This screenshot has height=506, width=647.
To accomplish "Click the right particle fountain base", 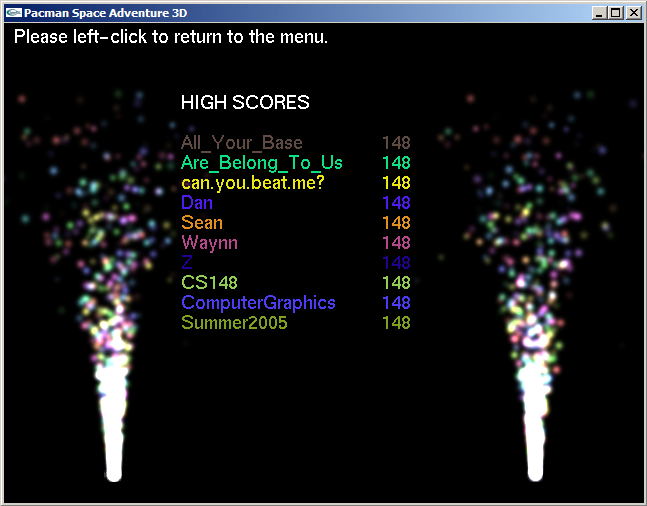I will tap(537, 440).
